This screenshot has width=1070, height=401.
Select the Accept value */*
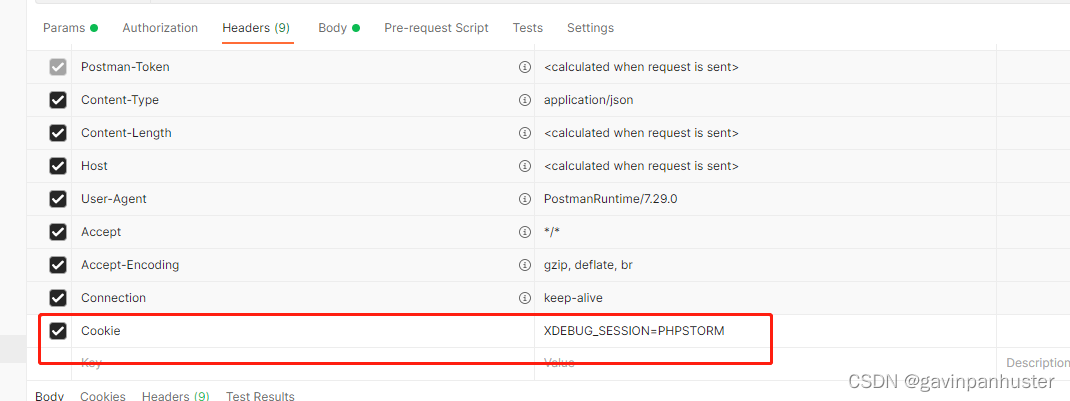click(x=552, y=232)
